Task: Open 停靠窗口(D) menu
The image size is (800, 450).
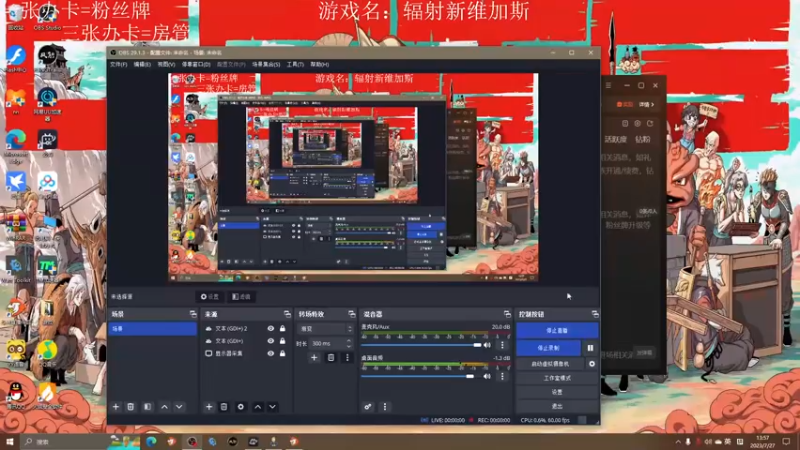Action: [x=196, y=64]
